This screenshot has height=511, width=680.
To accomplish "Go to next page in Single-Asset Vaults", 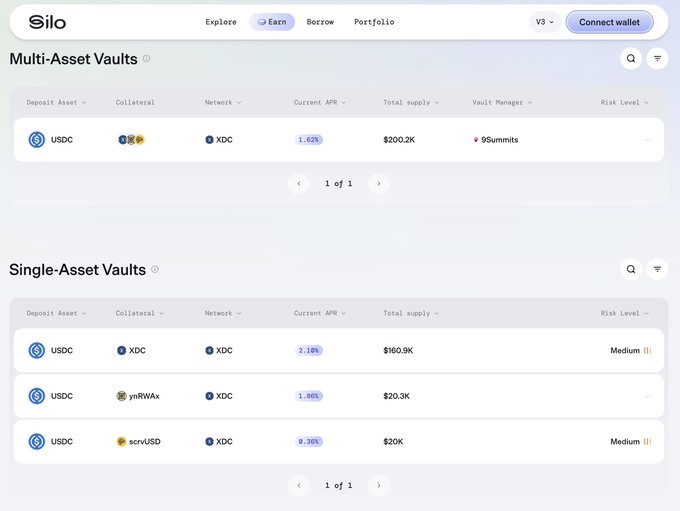I will click(379, 485).
